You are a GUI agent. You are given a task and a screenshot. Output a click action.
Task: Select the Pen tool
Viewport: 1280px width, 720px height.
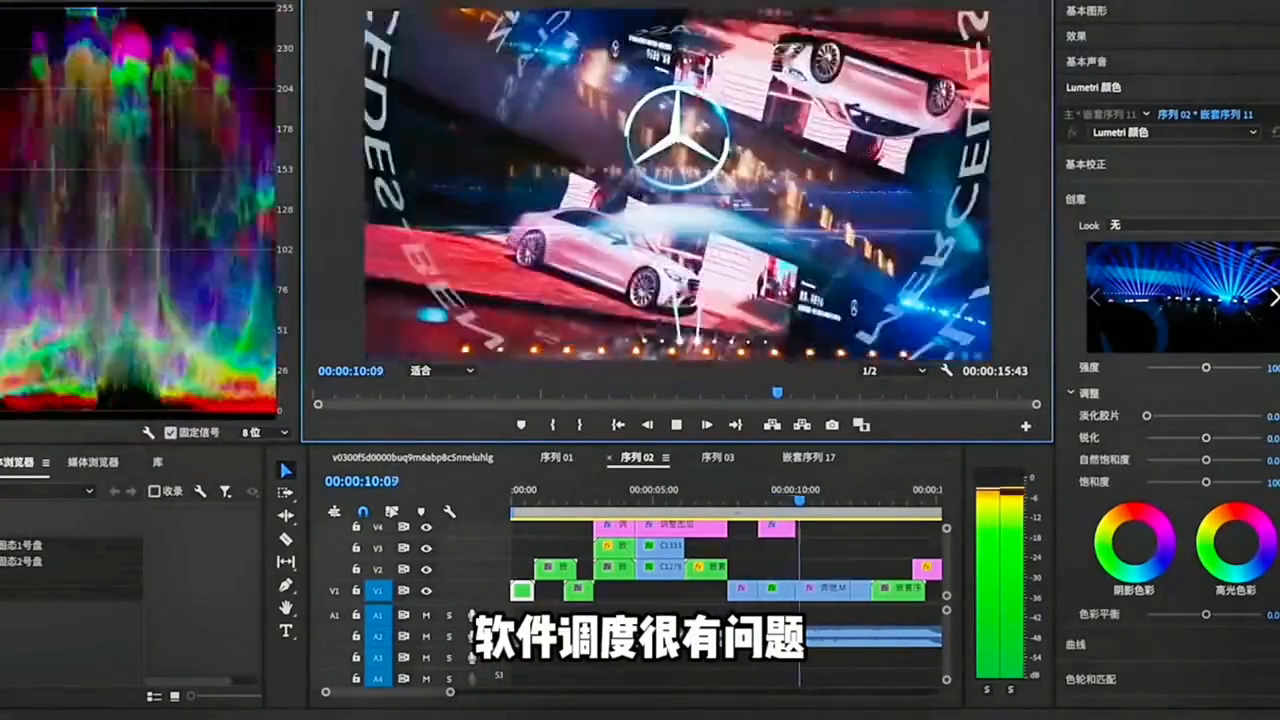[286, 585]
